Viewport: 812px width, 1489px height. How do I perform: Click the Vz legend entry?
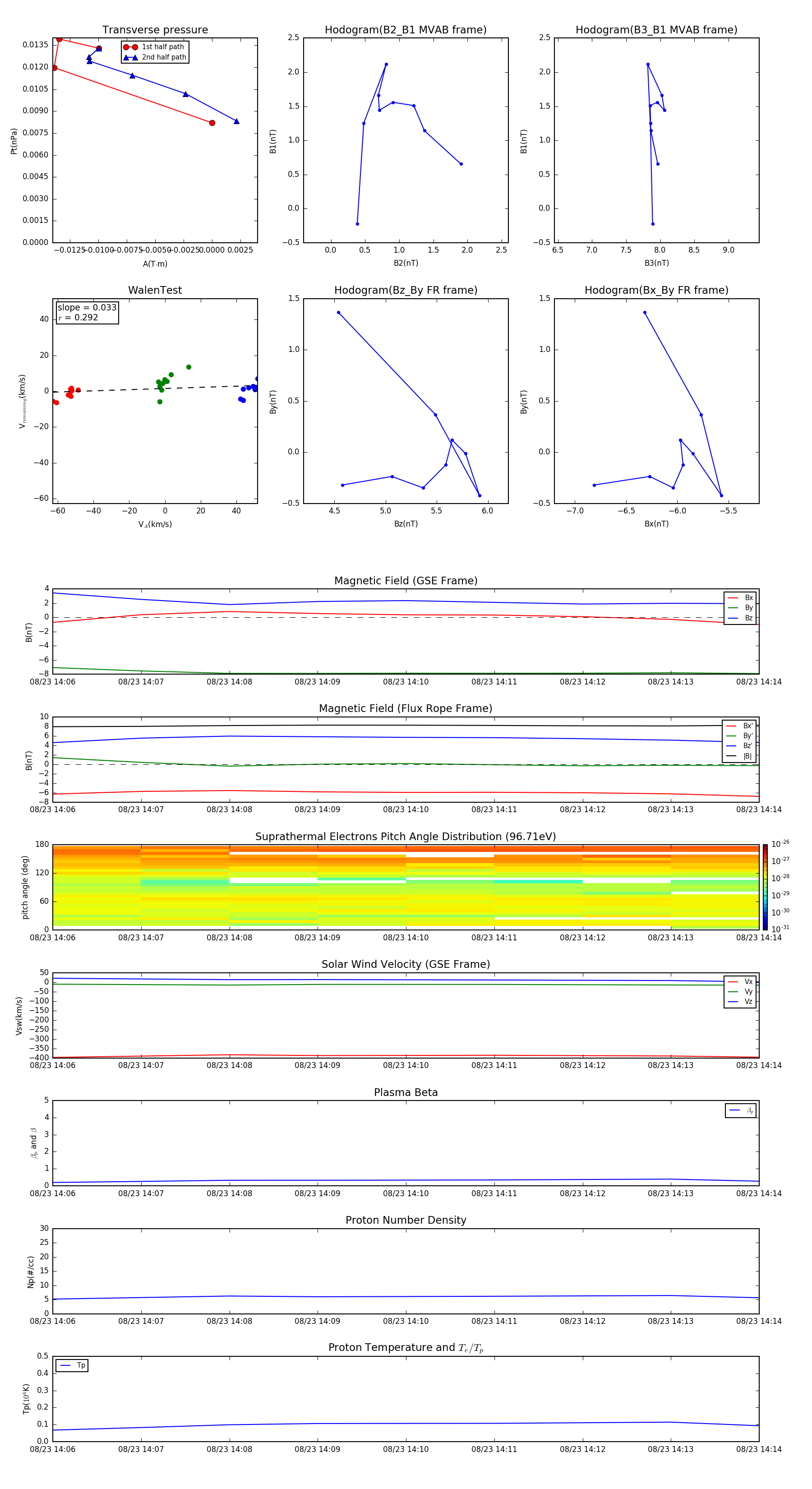point(740,1001)
